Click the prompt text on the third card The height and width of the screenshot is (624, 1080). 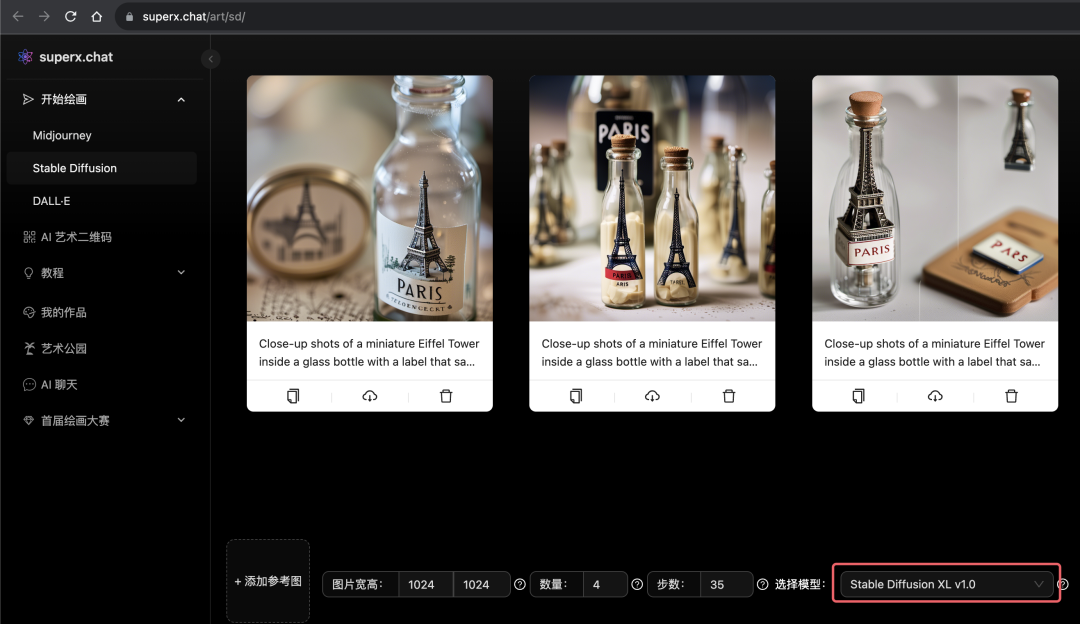pyautogui.click(x=935, y=353)
